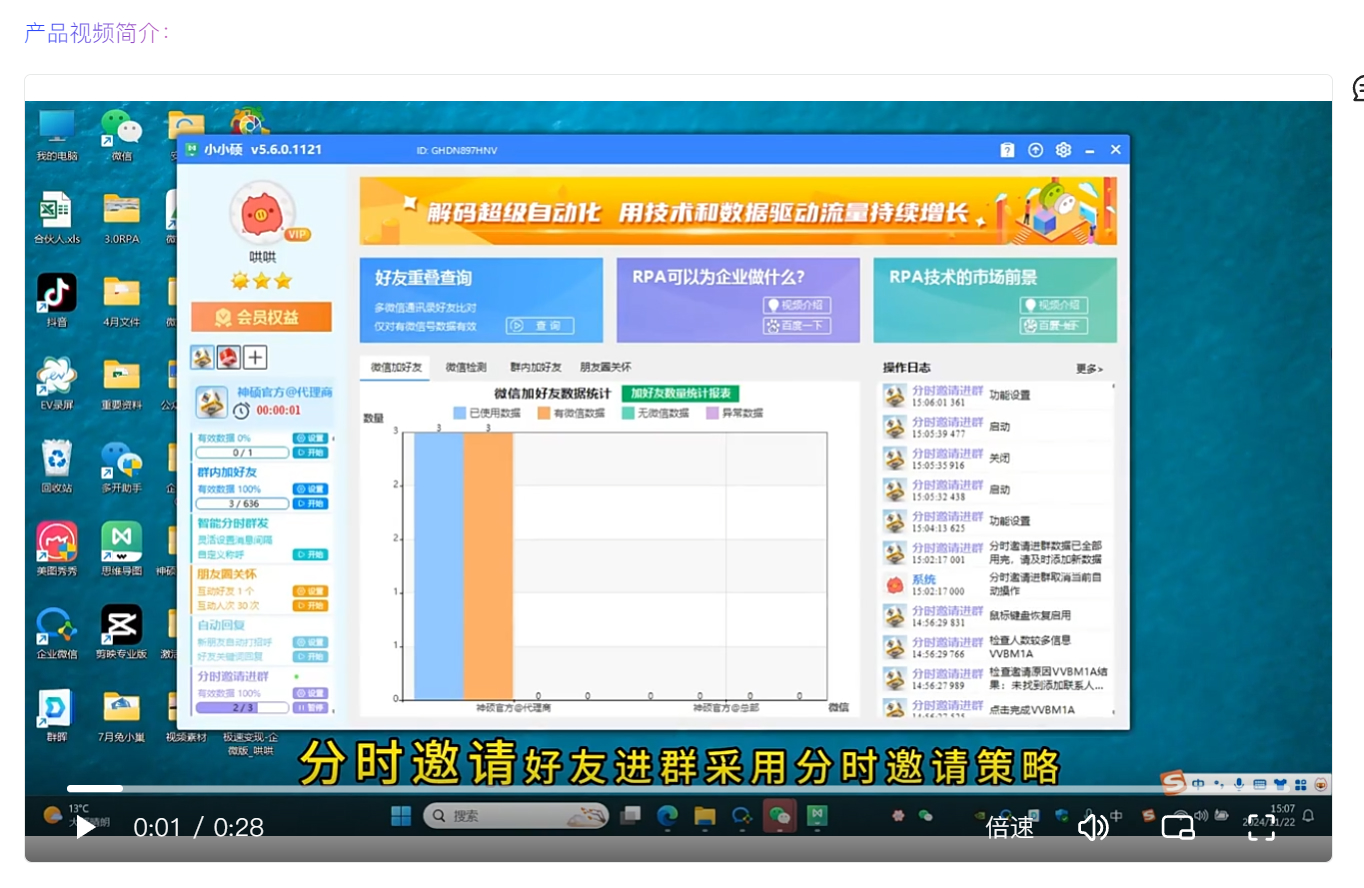Click 视频介绍 in RPA可以为企业做什么 card
This screenshot has width=1364, height=888.
coord(797,305)
